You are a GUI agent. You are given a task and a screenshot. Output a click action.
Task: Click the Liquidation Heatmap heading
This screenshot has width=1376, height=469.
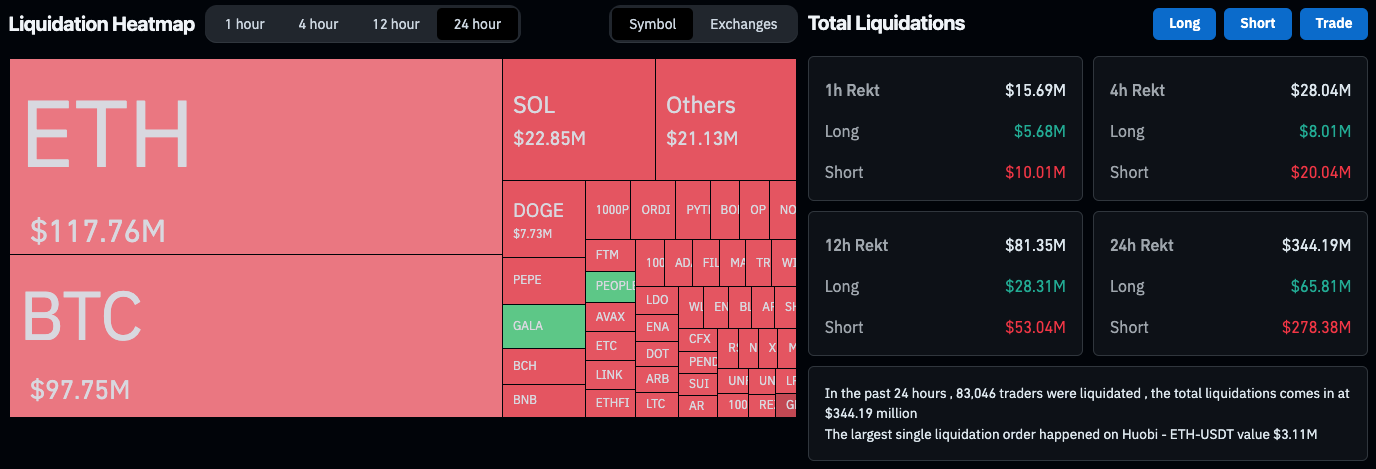tap(101, 24)
